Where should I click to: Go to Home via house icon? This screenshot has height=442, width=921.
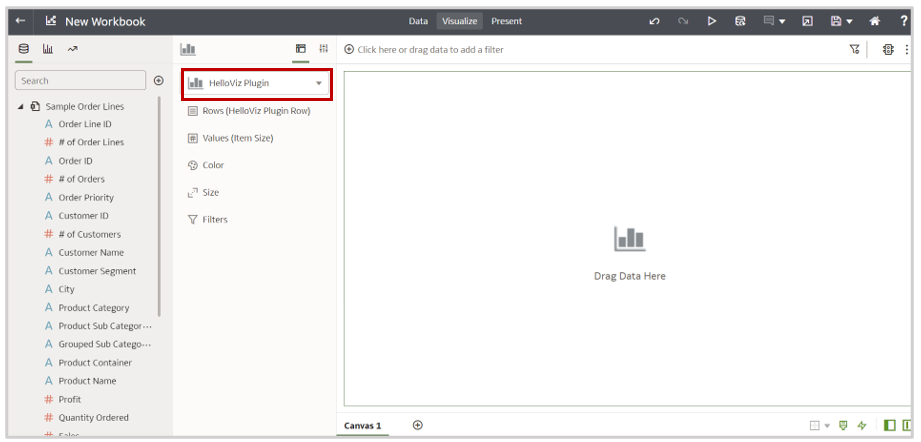pos(875,21)
